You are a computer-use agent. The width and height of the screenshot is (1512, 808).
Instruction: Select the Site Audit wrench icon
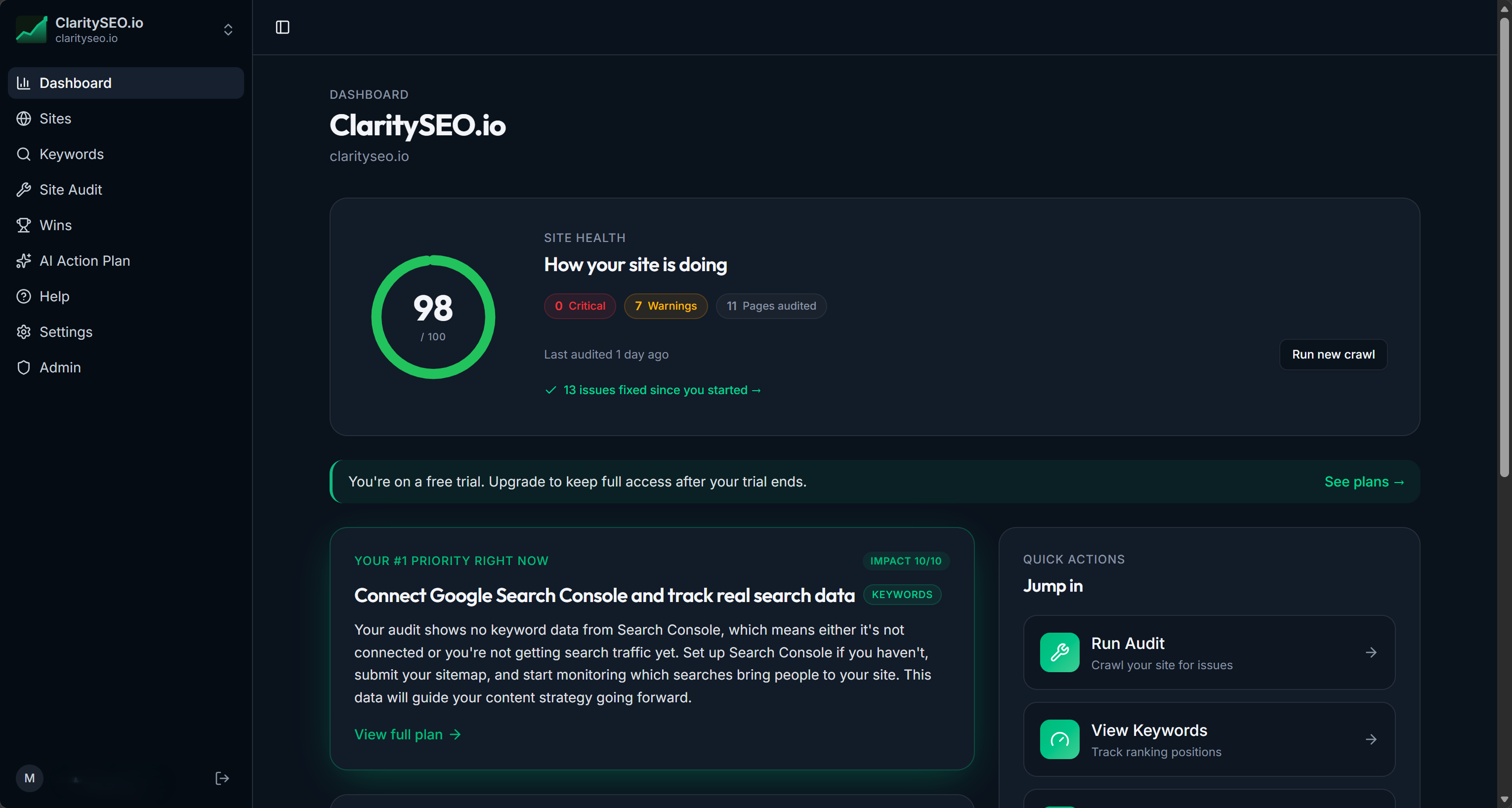[x=24, y=190]
